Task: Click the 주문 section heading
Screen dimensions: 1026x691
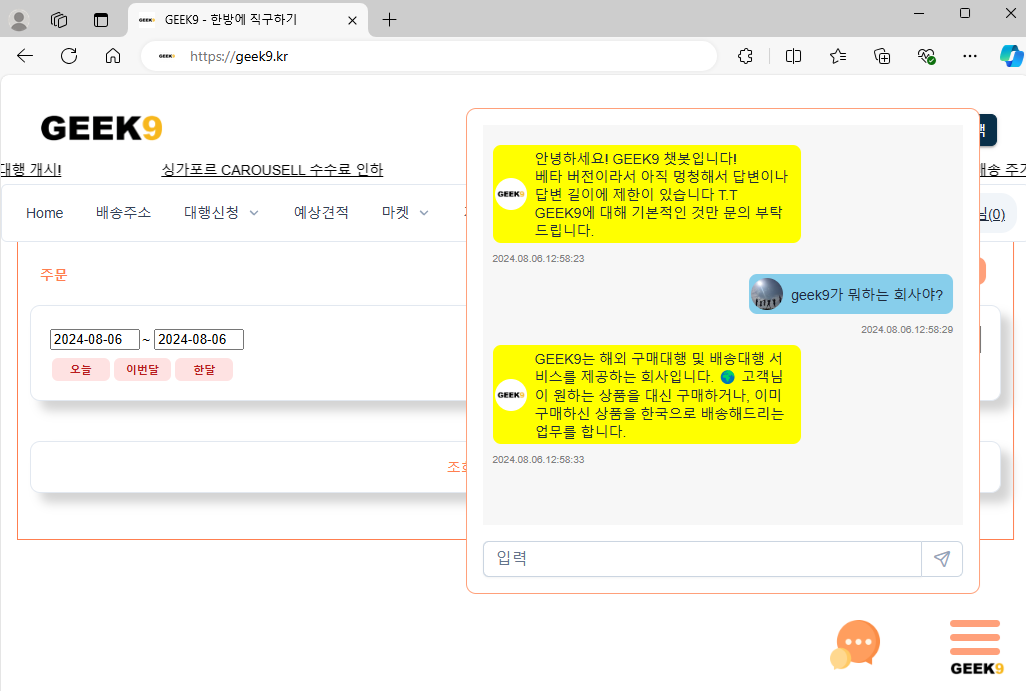Action: tap(54, 274)
